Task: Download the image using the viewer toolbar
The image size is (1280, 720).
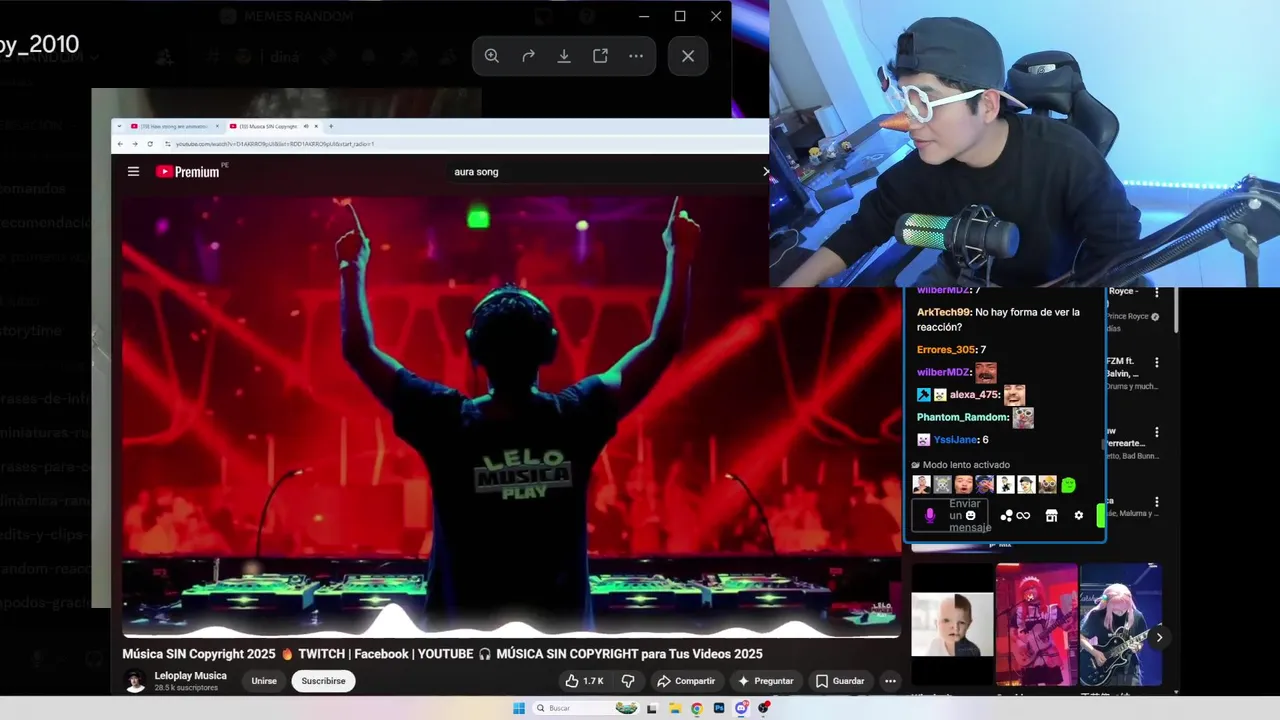Action: click(564, 56)
